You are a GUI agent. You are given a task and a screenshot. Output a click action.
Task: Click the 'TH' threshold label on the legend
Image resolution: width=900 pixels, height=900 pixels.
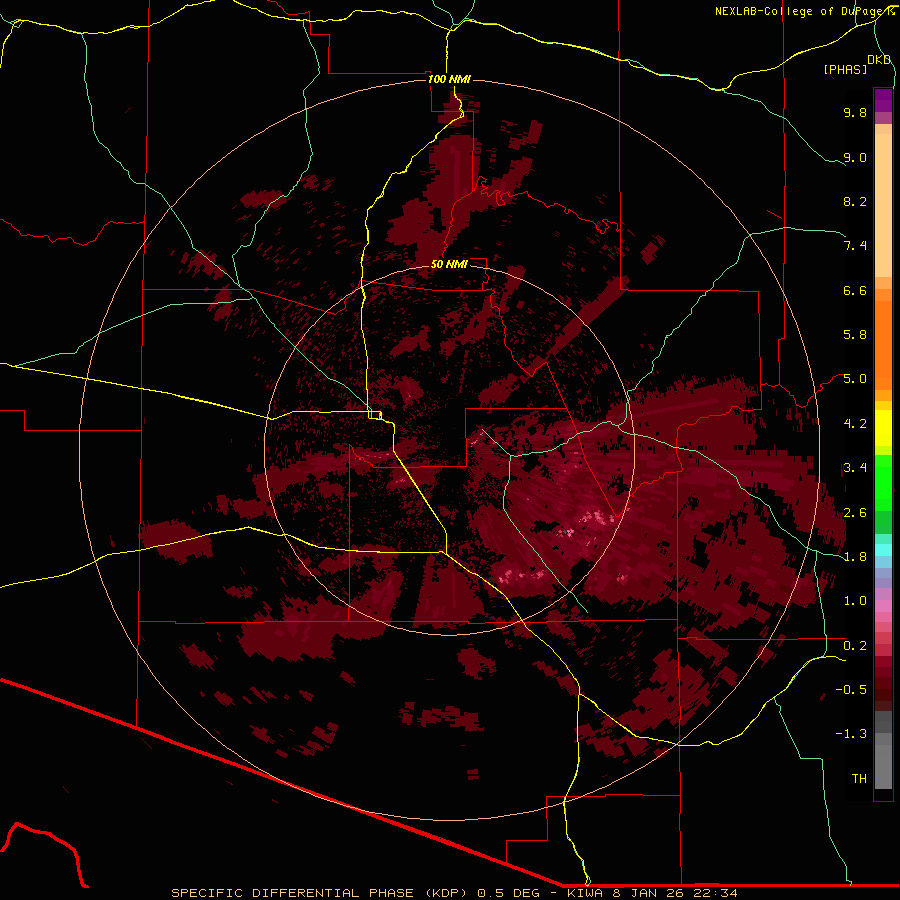click(x=859, y=779)
